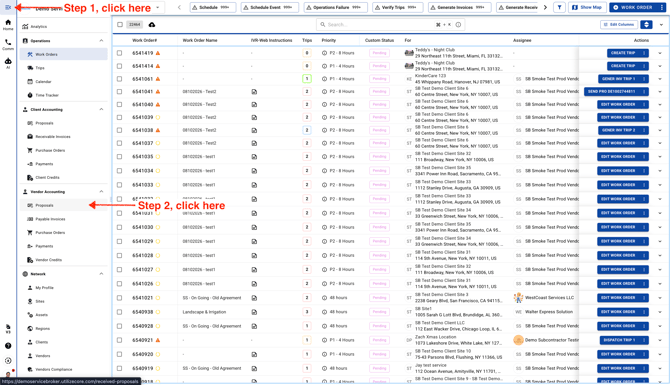Image resolution: width=670 pixels, height=385 pixels.
Task: Open kebab menu on 6541419 CREATE TRIP button
Action: 644,53
